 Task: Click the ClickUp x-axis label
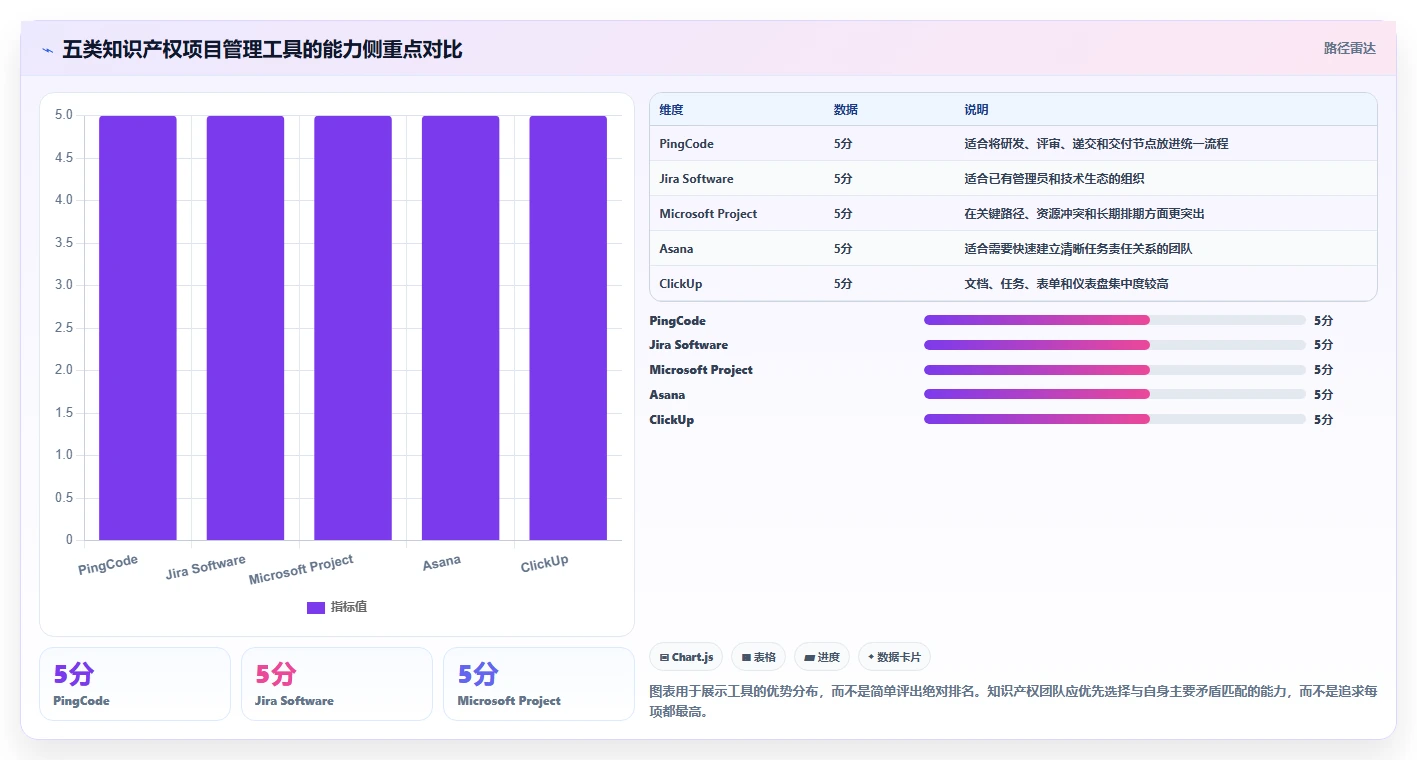point(544,564)
